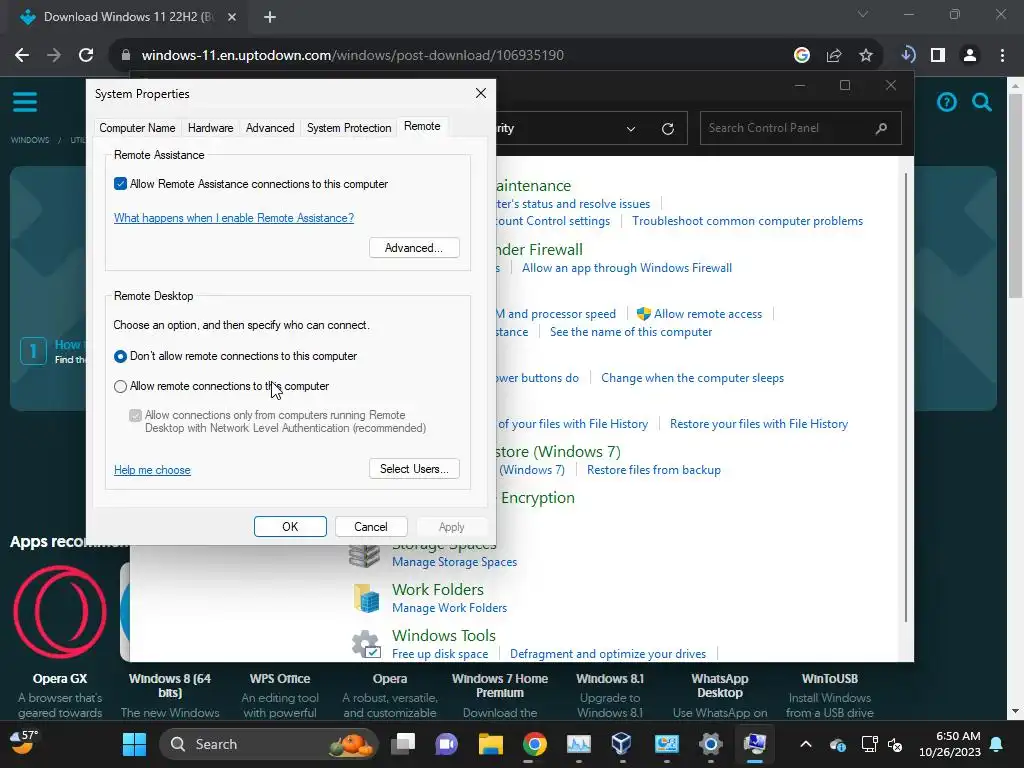Select the Remote tab
Screen dimensions: 1024x768
click(x=422, y=126)
